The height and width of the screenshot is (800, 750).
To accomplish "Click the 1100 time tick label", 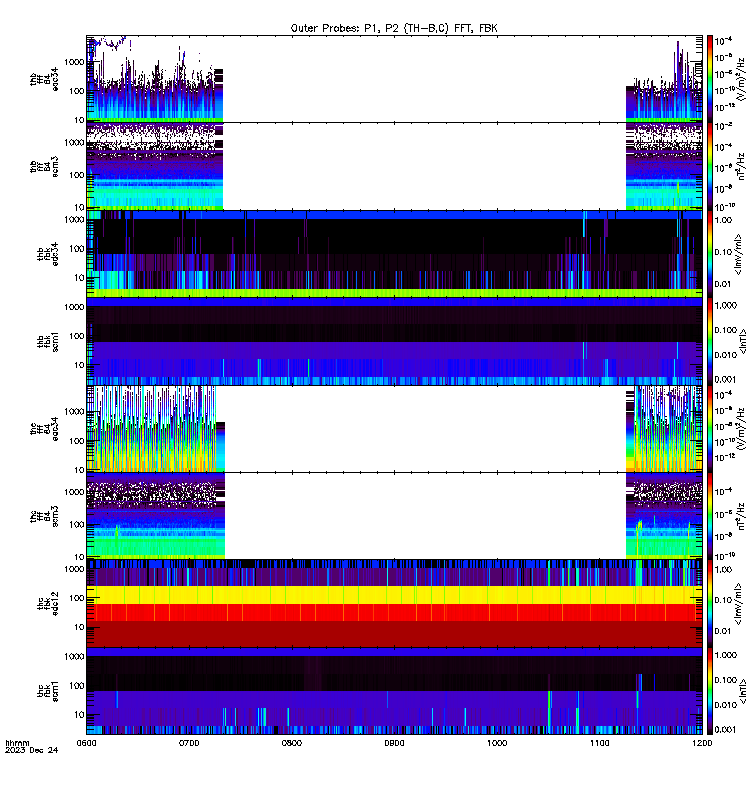I will (599, 743).
